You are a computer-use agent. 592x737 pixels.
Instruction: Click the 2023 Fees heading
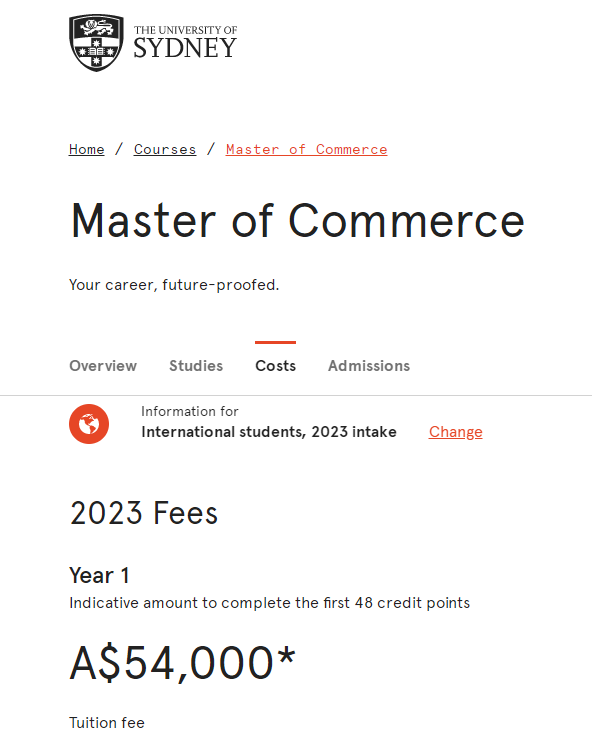pos(144,513)
